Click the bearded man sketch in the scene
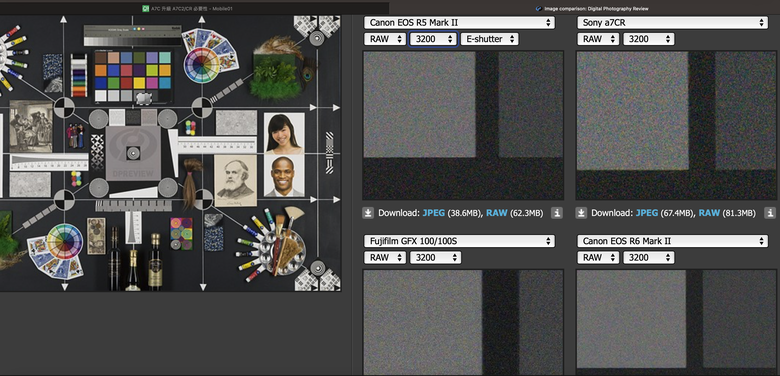Viewport: 780px width, 376px height. [x=235, y=181]
